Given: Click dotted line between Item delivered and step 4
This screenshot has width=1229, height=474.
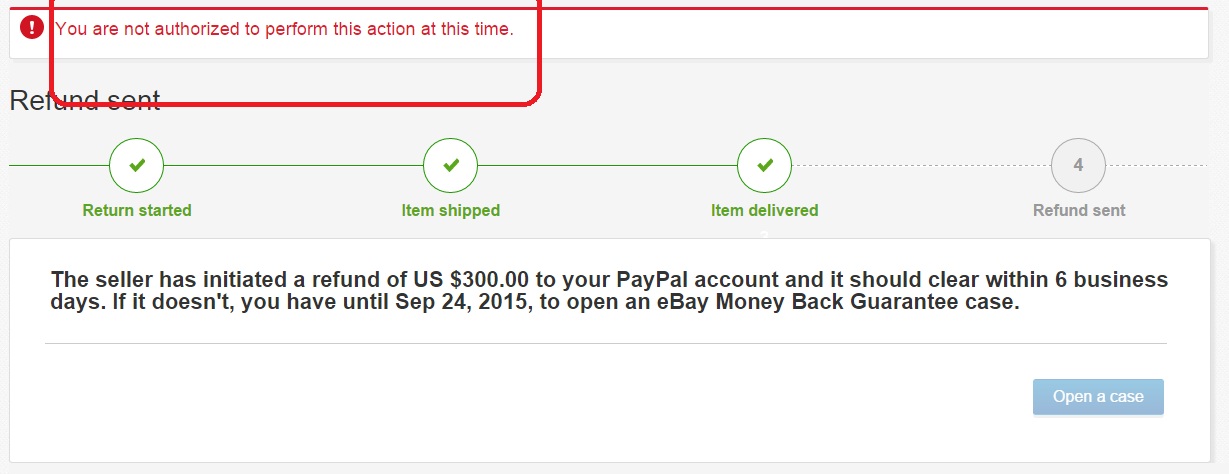Looking at the screenshot, I should click(921, 165).
